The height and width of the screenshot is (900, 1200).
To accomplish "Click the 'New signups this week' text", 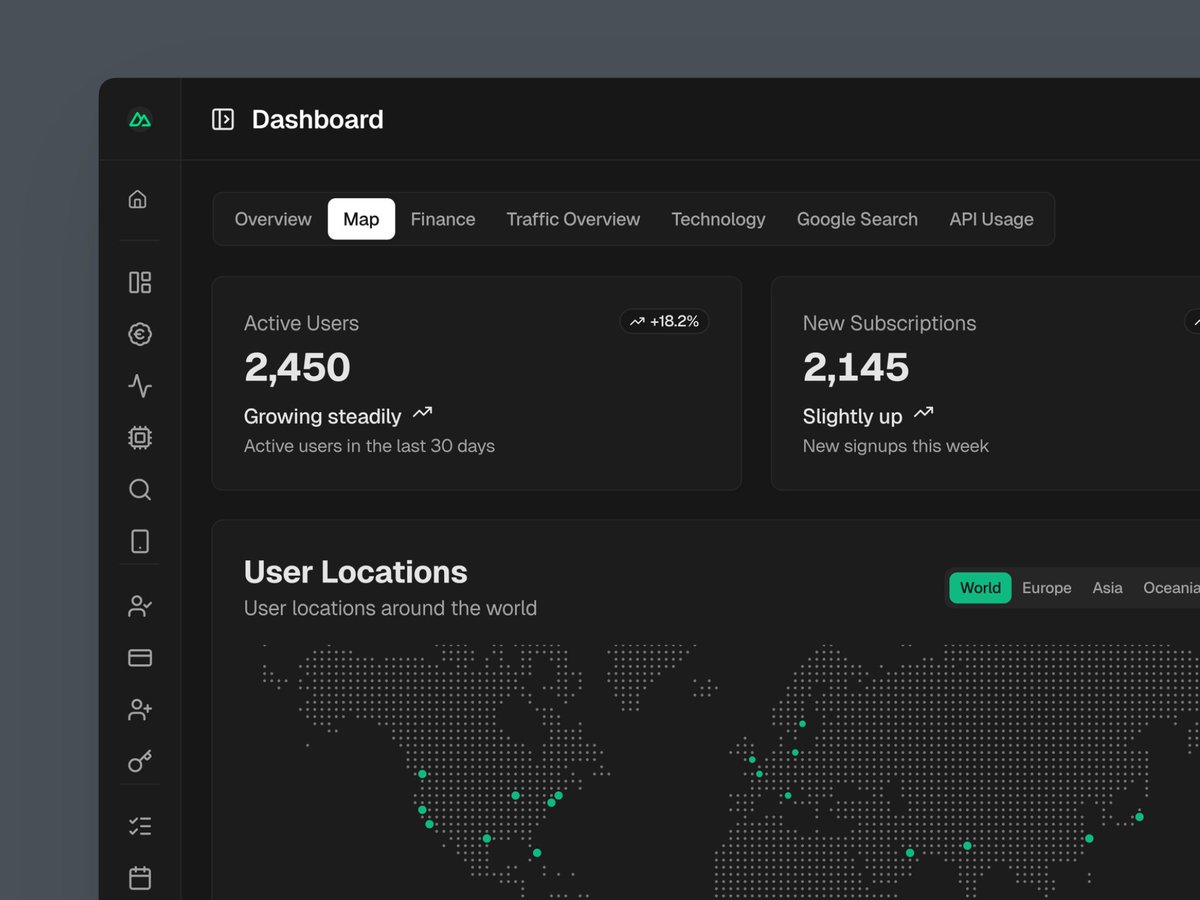I will [895, 446].
